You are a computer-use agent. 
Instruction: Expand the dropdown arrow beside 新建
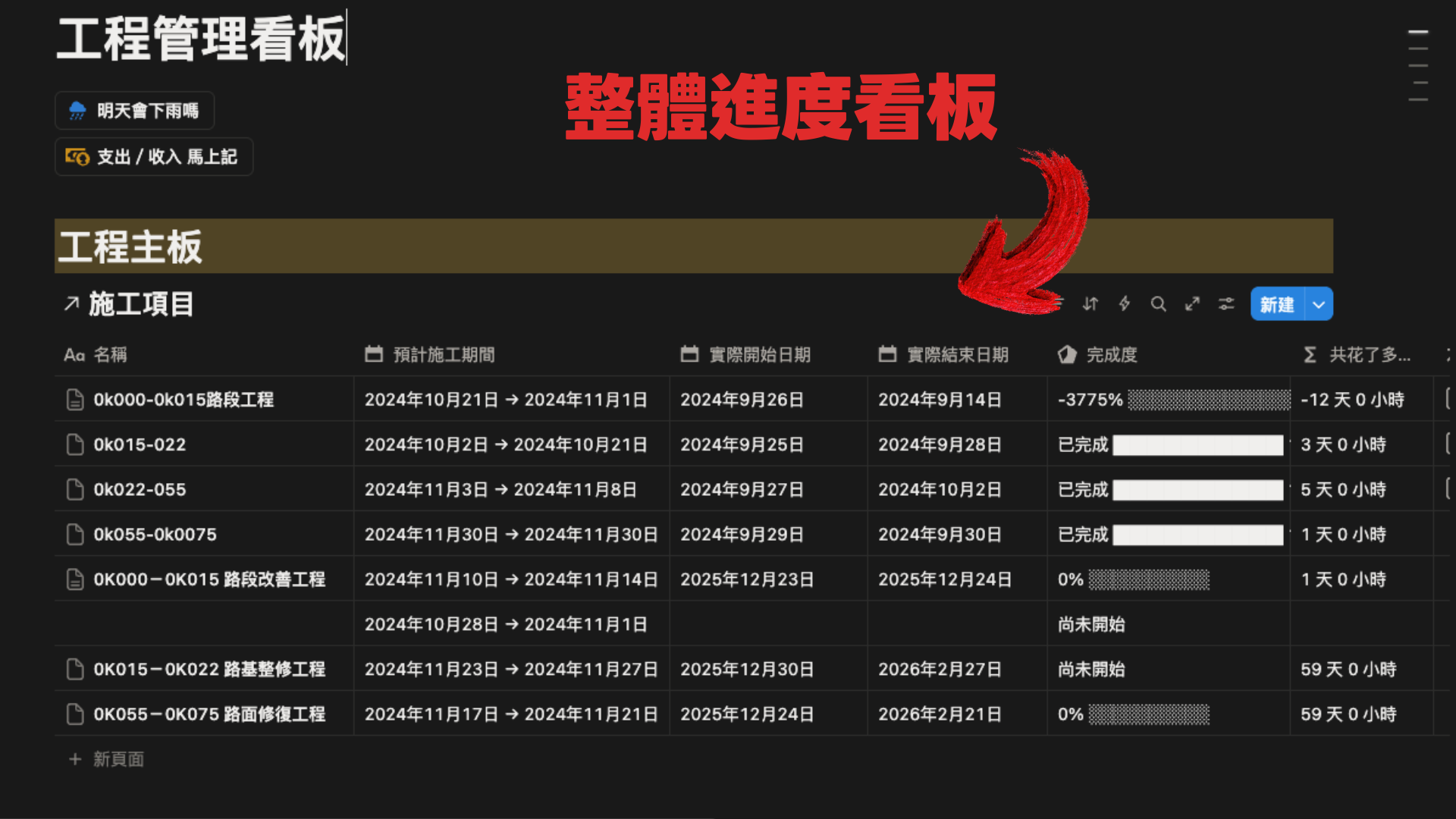[x=1319, y=305]
